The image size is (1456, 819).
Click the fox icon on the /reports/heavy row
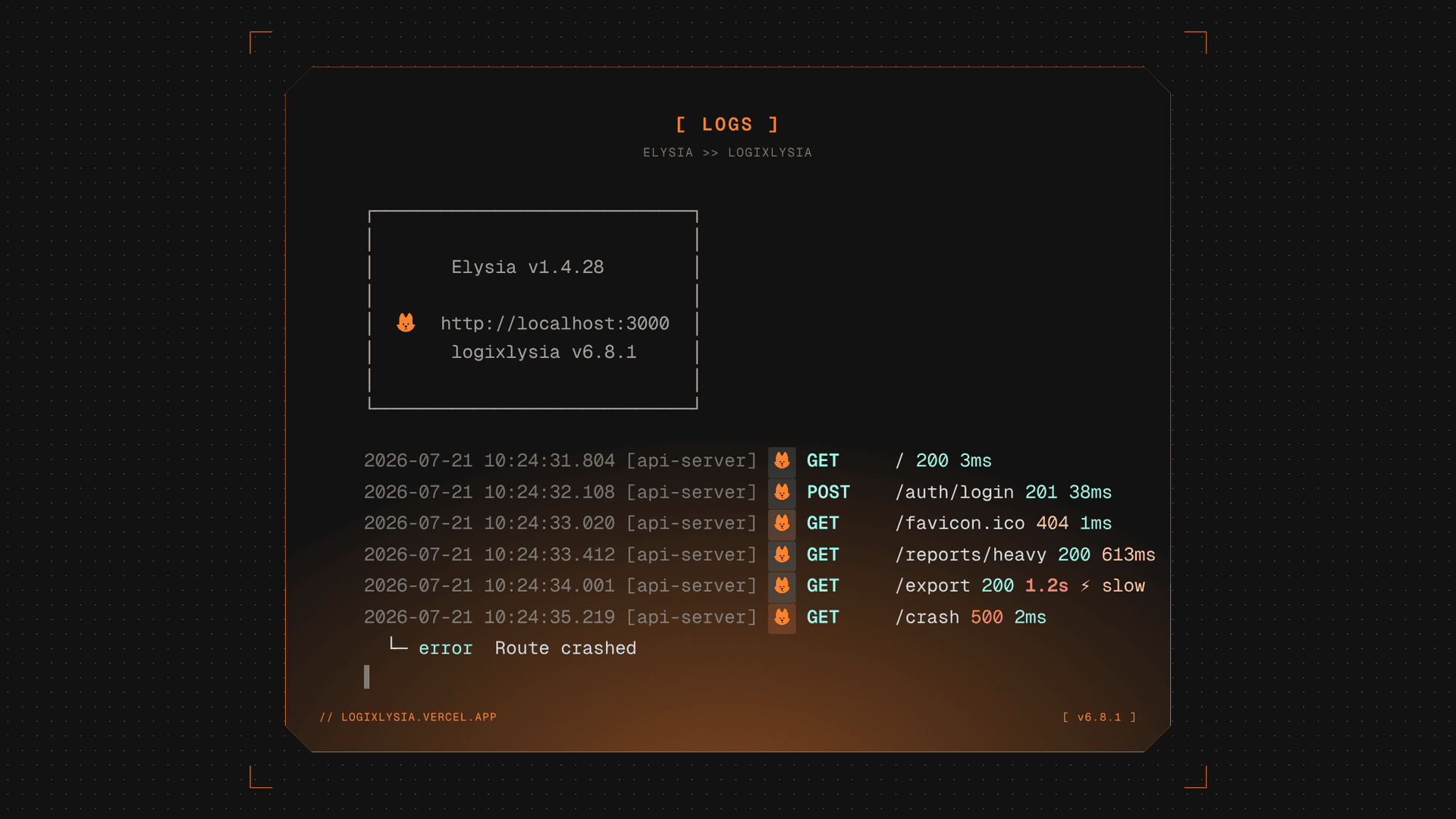pyautogui.click(x=782, y=555)
